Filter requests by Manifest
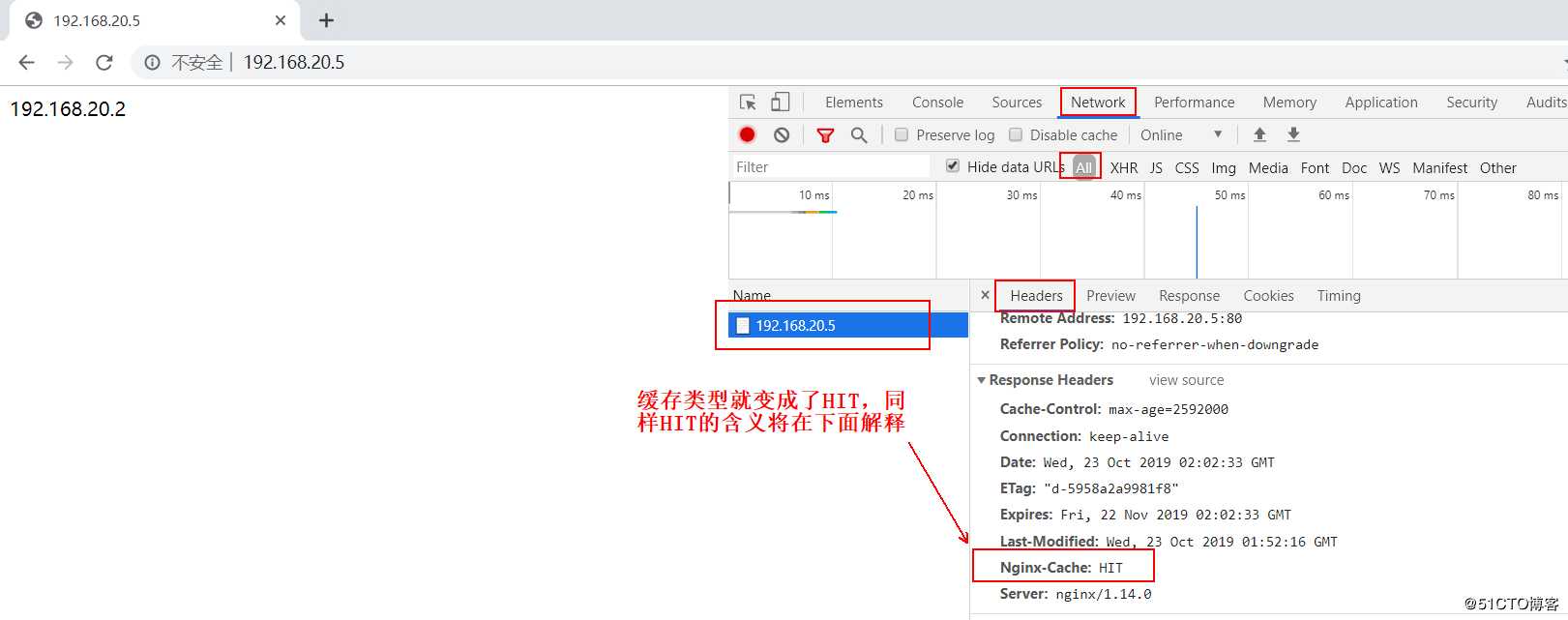The width and height of the screenshot is (1568, 620). [x=1439, y=167]
